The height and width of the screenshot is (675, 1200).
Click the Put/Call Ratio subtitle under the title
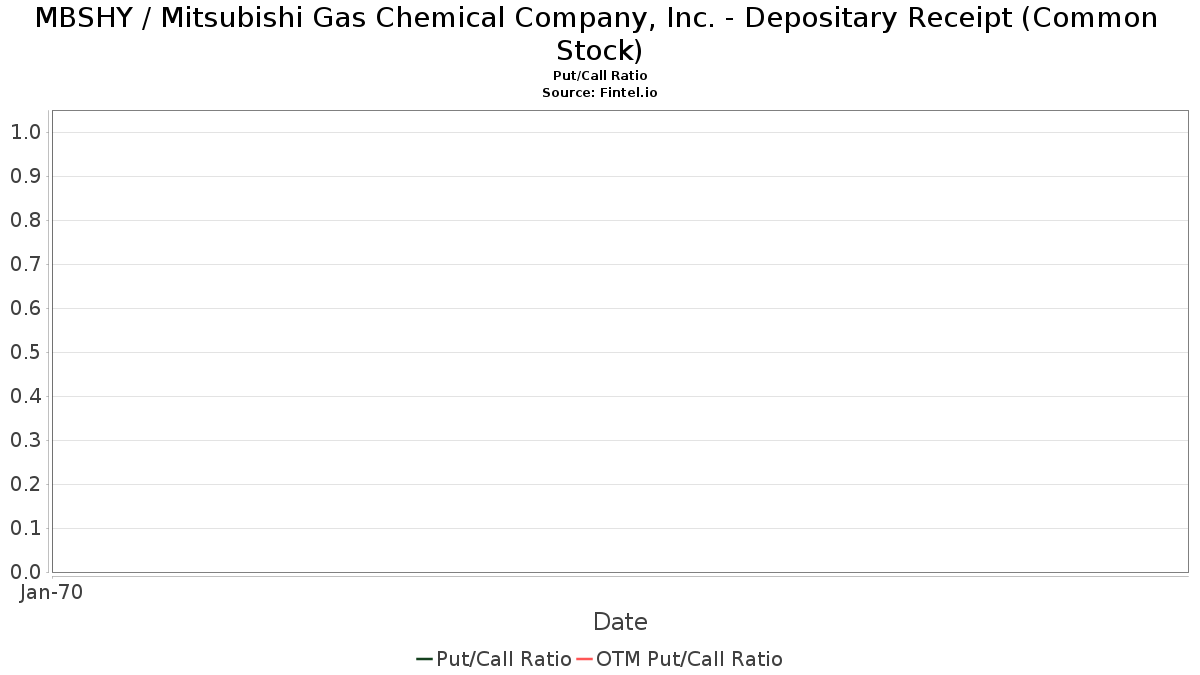point(600,76)
